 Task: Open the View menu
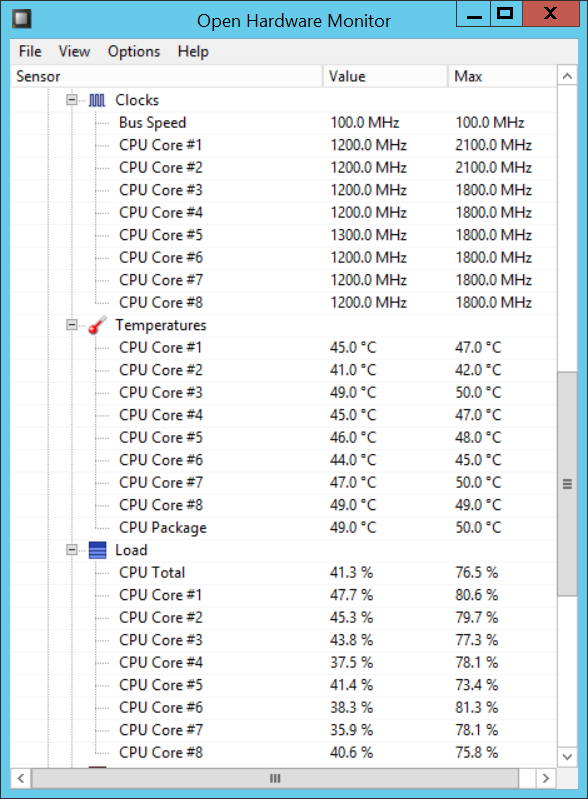74,51
